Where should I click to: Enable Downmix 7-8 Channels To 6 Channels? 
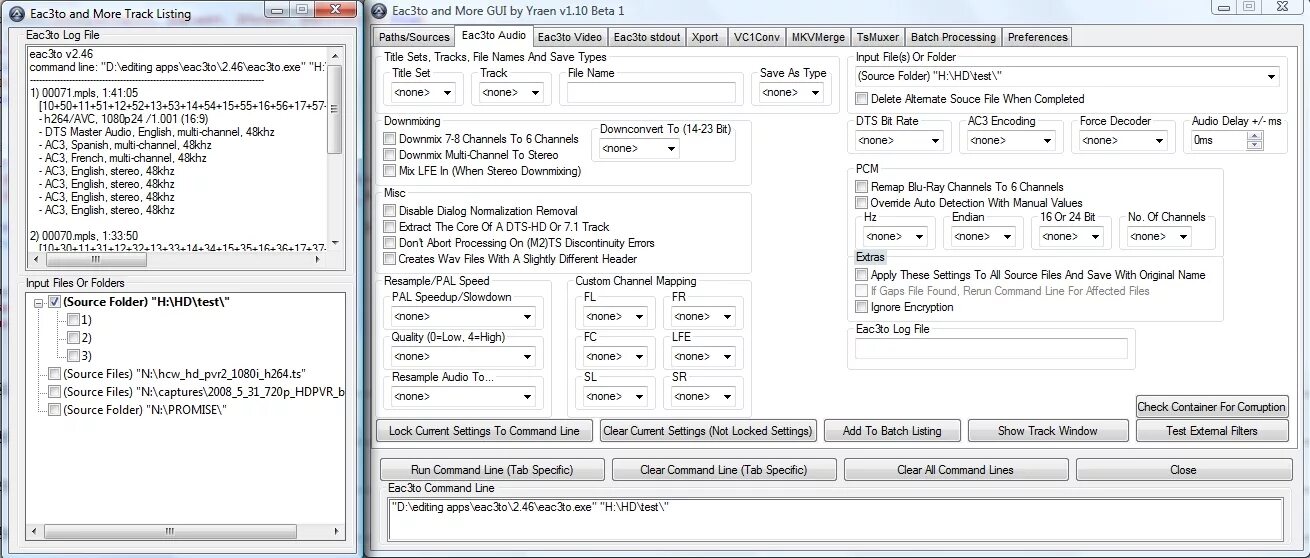click(390, 139)
